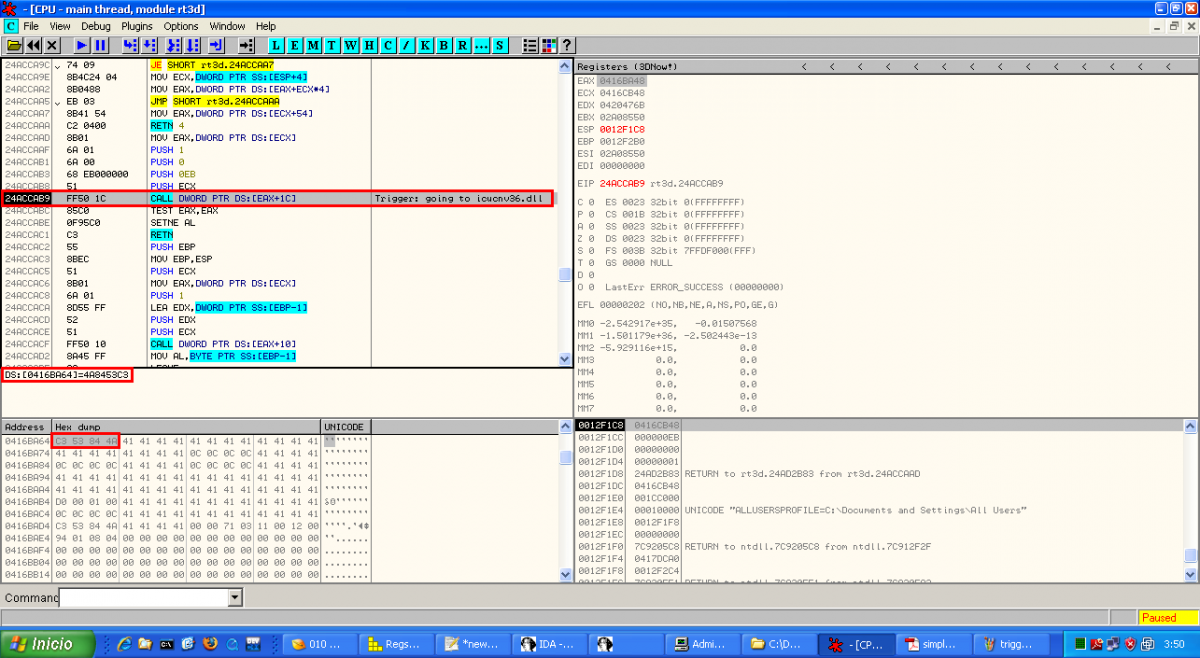Image resolution: width=1200 pixels, height=658 pixels.
Task: Select the CALL DWORD PTR DS:[EAX+1C] line
Action: 221,199
